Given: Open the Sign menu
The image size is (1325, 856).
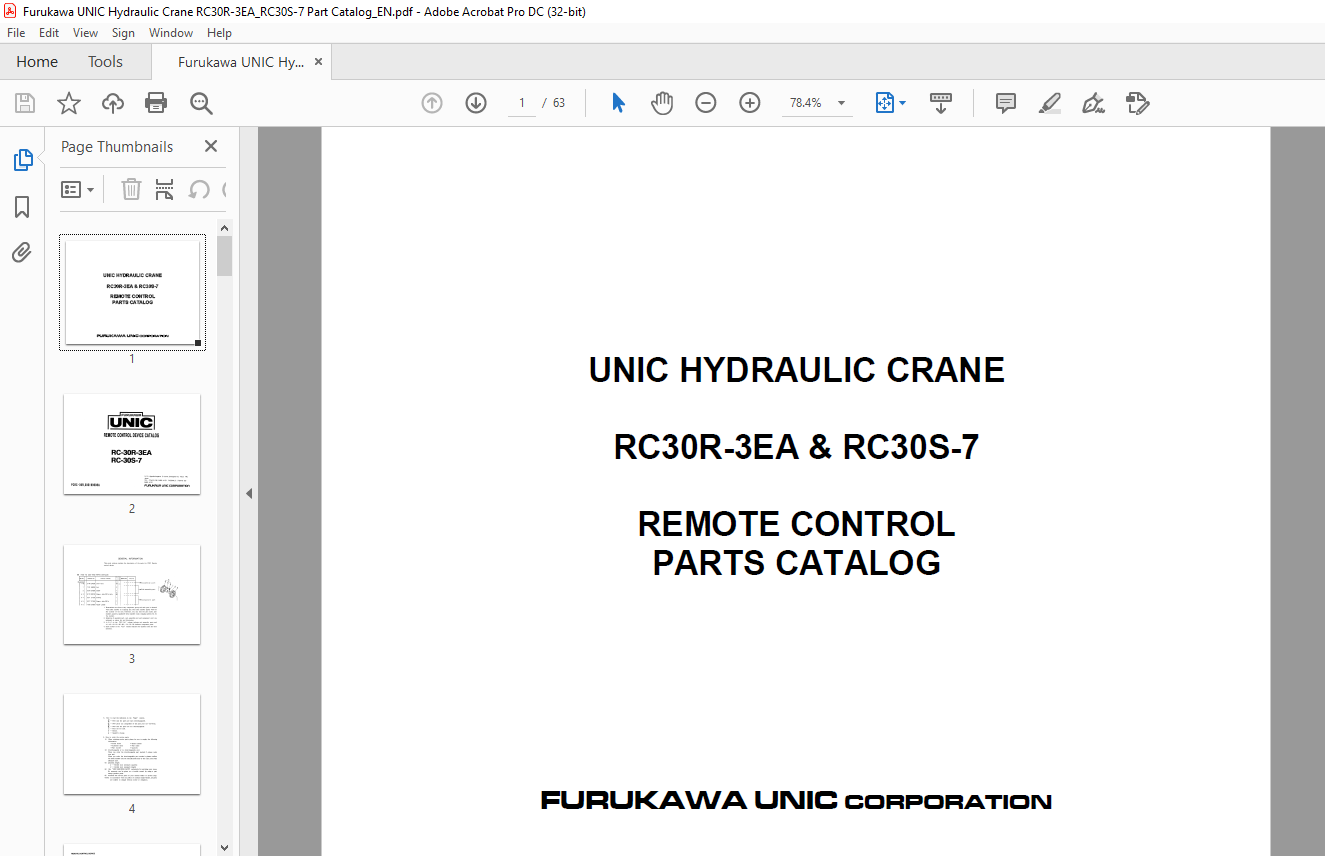Looking at the screenshot, I should [123, 33].
